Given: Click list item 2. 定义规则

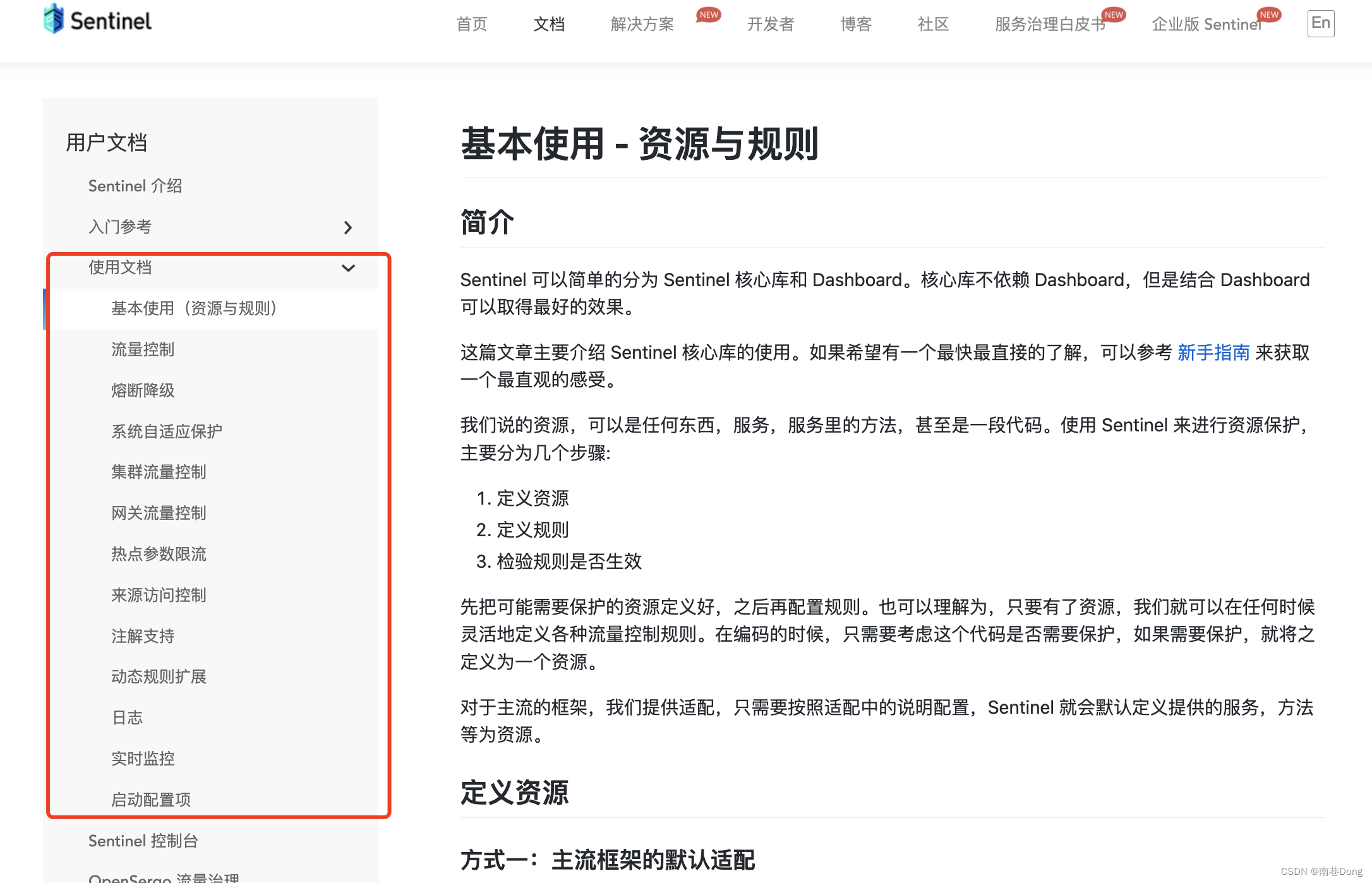Looking at the screenshot, I should tap(523, 530).
